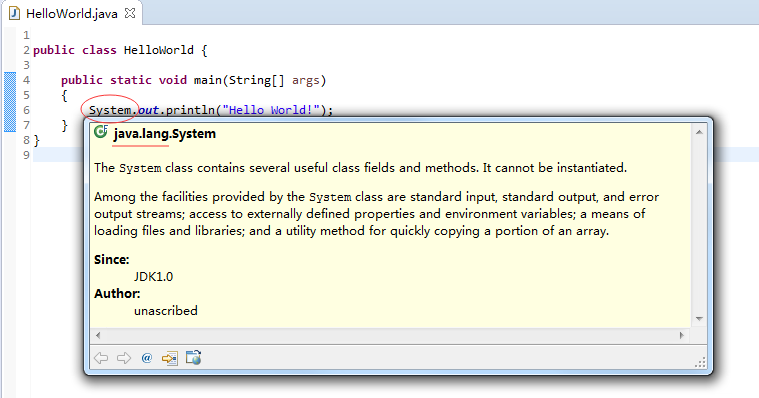
Task: Open attached Javadoc in browser icon
Action: 193,357
